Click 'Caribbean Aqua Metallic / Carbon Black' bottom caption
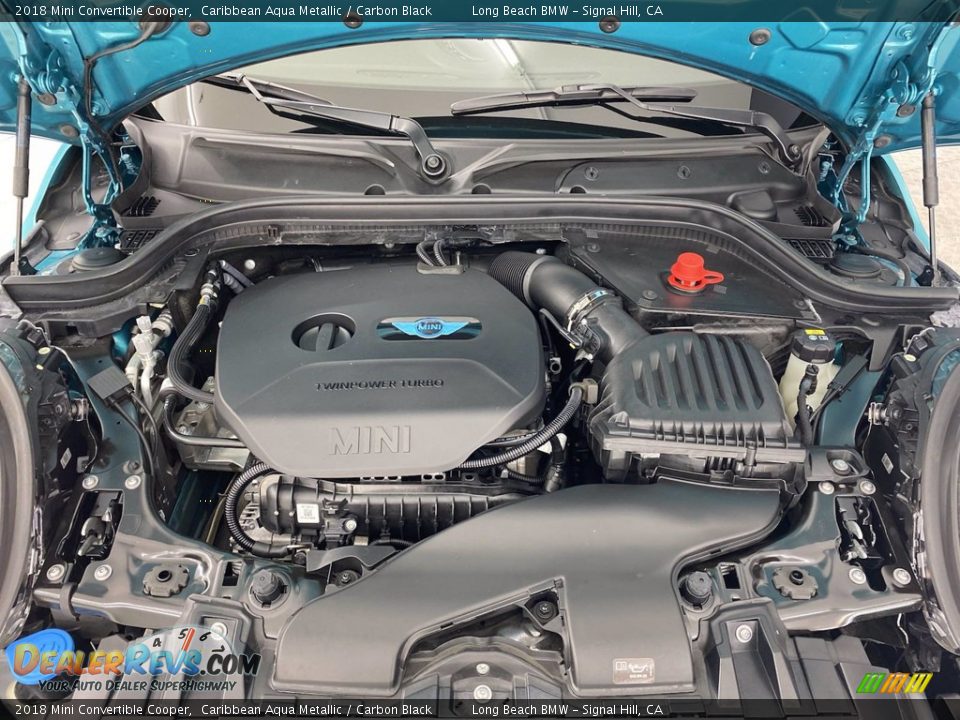960x720 pixels. point(316,710)
